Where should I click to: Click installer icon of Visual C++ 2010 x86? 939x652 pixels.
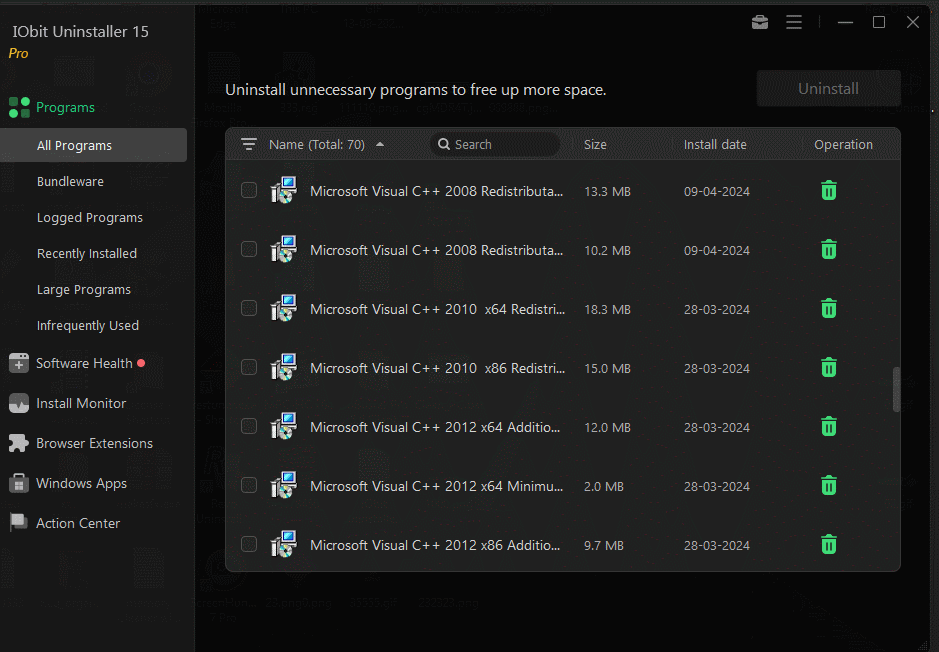(284, 367)
